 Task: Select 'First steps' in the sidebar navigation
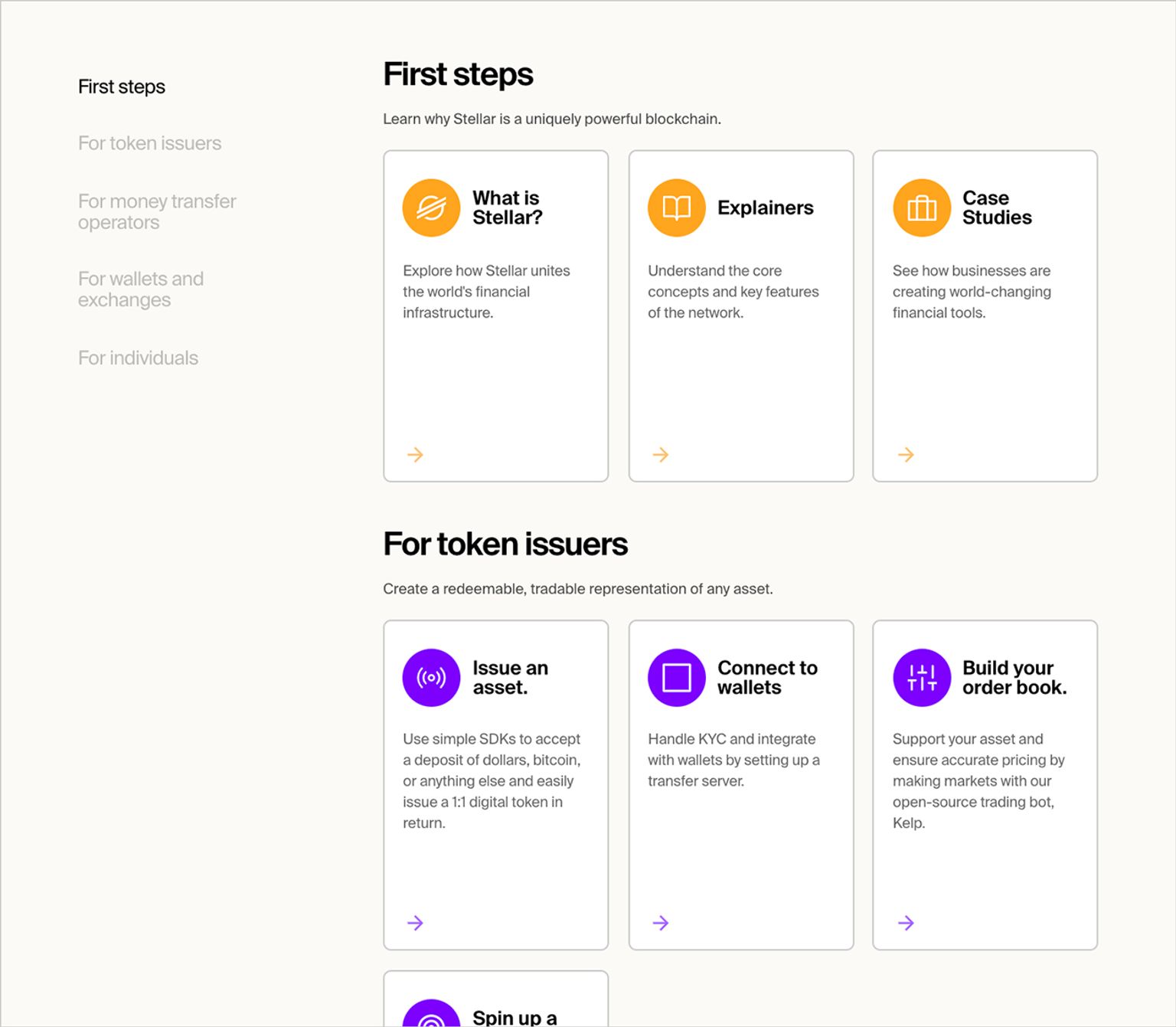coord(121,87)
